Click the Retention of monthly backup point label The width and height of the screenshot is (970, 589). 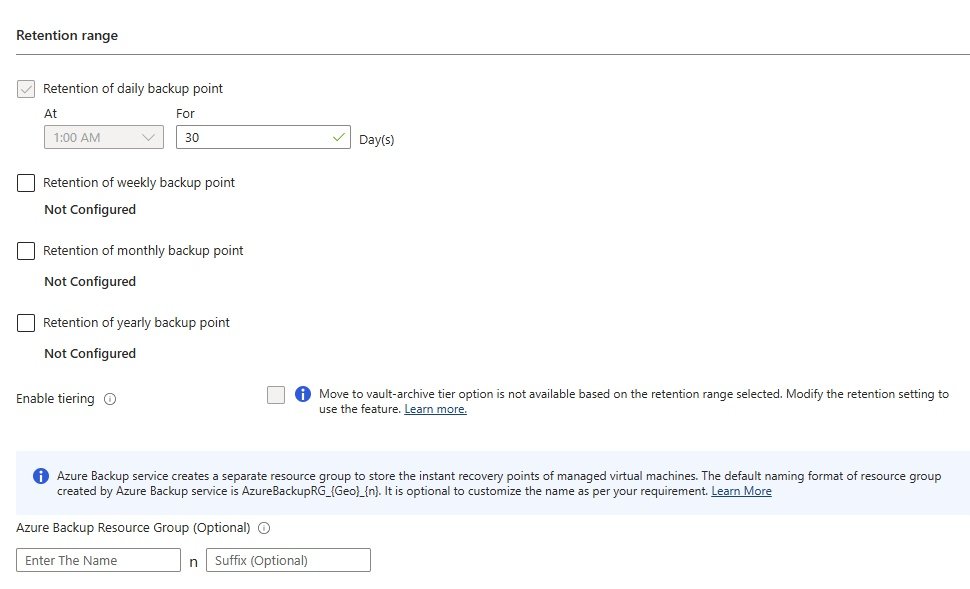click(x=143, y=251)
